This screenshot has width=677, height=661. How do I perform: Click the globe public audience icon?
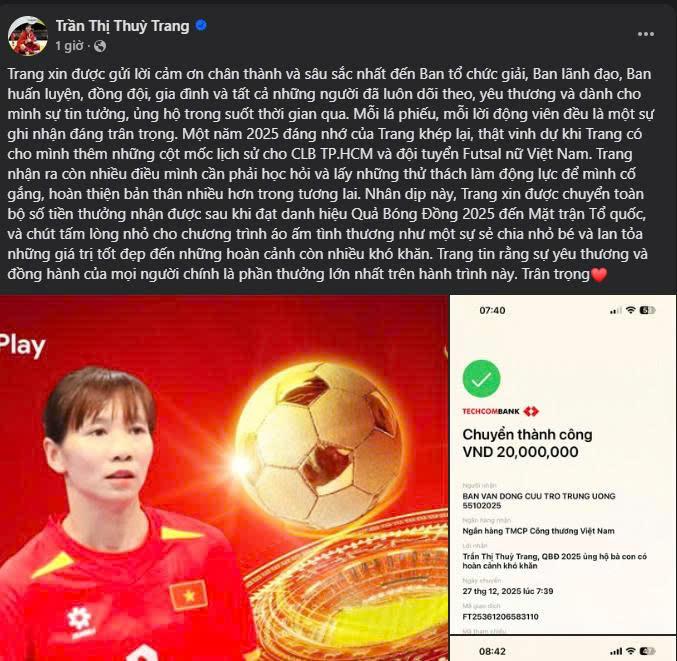pyautogui.click(x=100, y=46)
